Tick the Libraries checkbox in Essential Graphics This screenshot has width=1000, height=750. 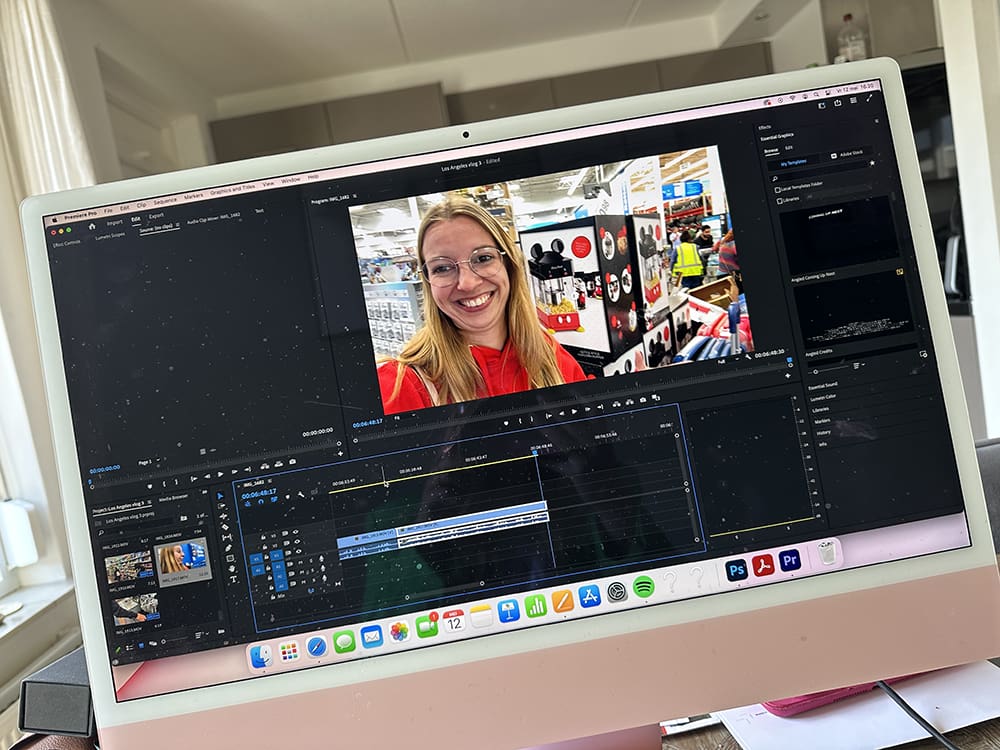[x=779, y=200]
